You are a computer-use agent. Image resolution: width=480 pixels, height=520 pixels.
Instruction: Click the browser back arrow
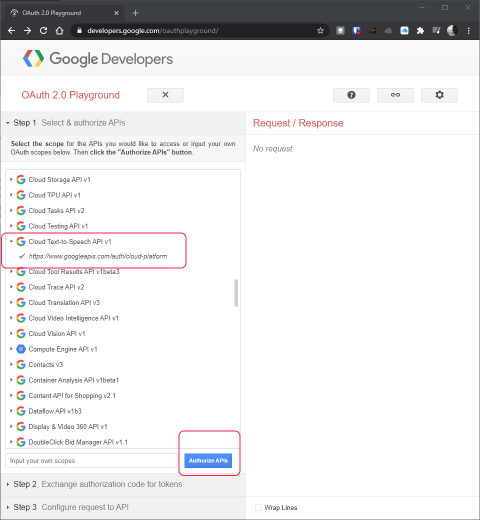tap(11, 31)
